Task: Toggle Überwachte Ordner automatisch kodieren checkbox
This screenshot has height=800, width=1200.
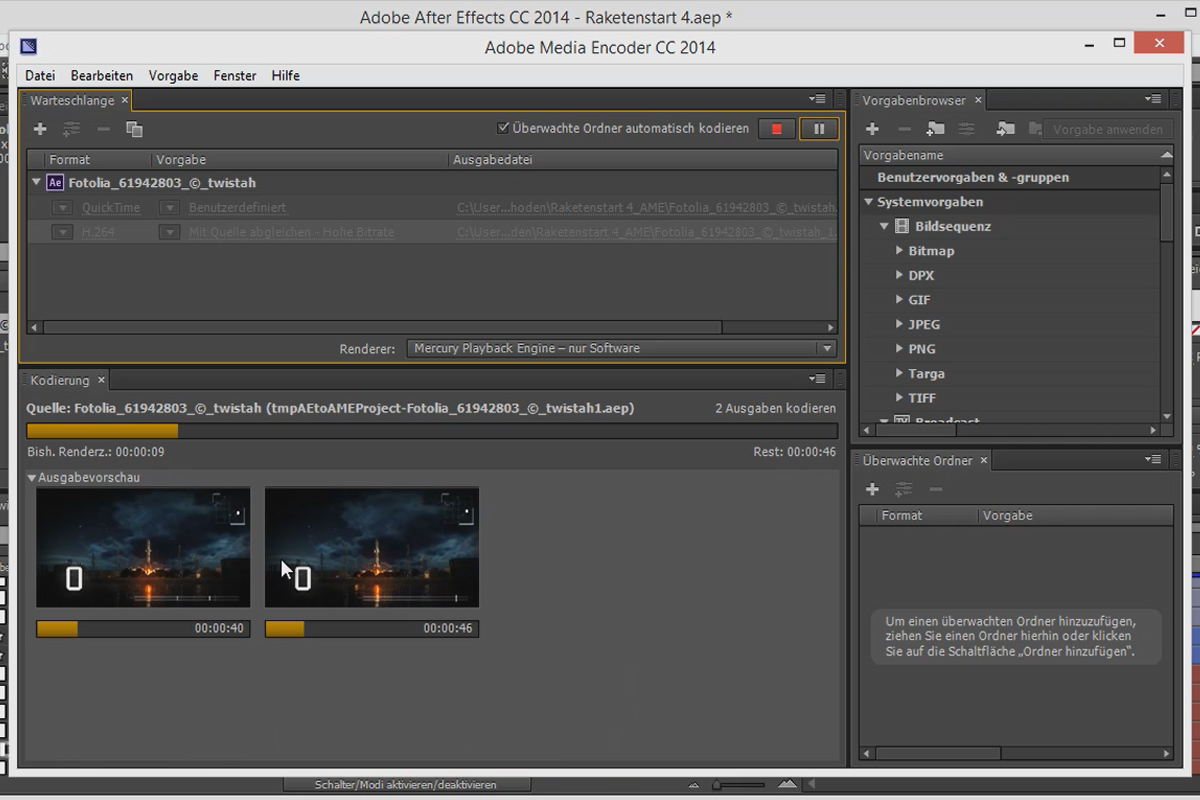Action: 504,128
